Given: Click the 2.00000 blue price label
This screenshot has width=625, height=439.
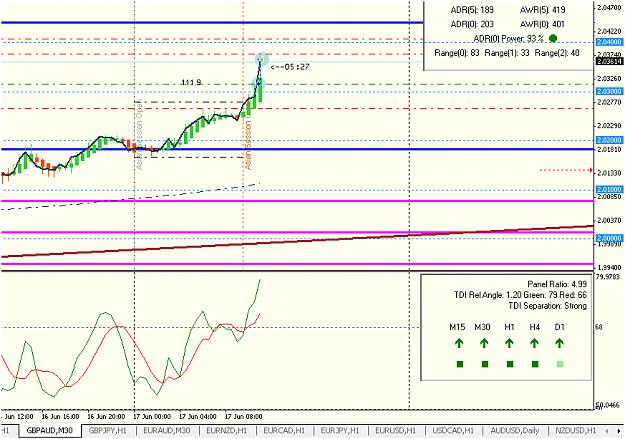Looking at the screenshot, I should [609, 238].
